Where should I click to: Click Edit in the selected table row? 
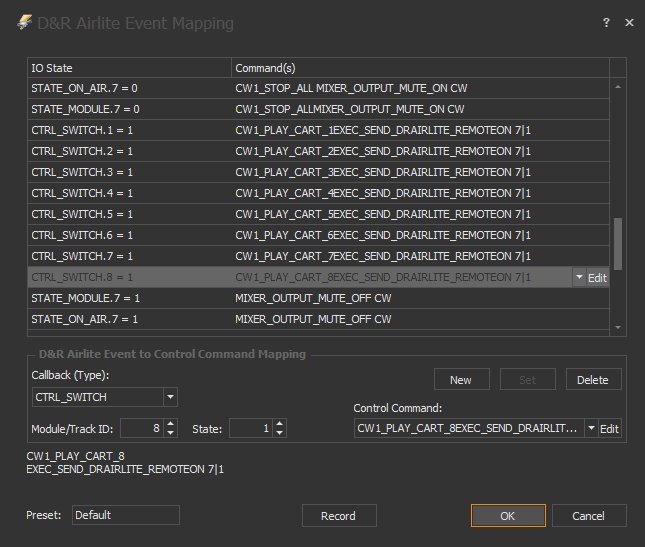[597, 277]
